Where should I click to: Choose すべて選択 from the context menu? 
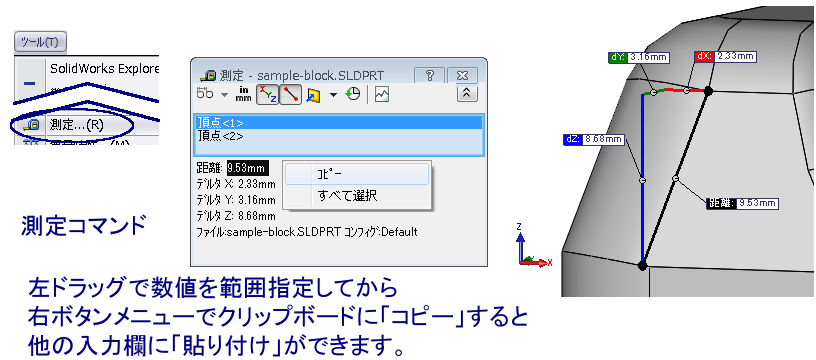pyautogui.click(x=357, y=196)
